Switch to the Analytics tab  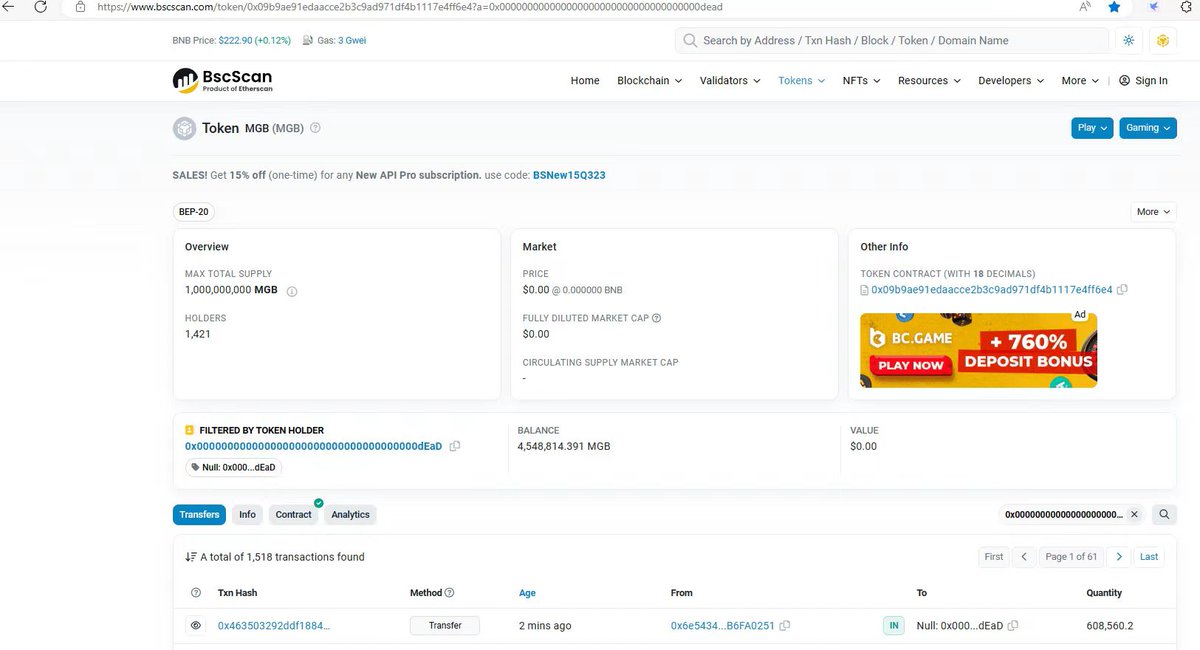click(x=351, y=515)
